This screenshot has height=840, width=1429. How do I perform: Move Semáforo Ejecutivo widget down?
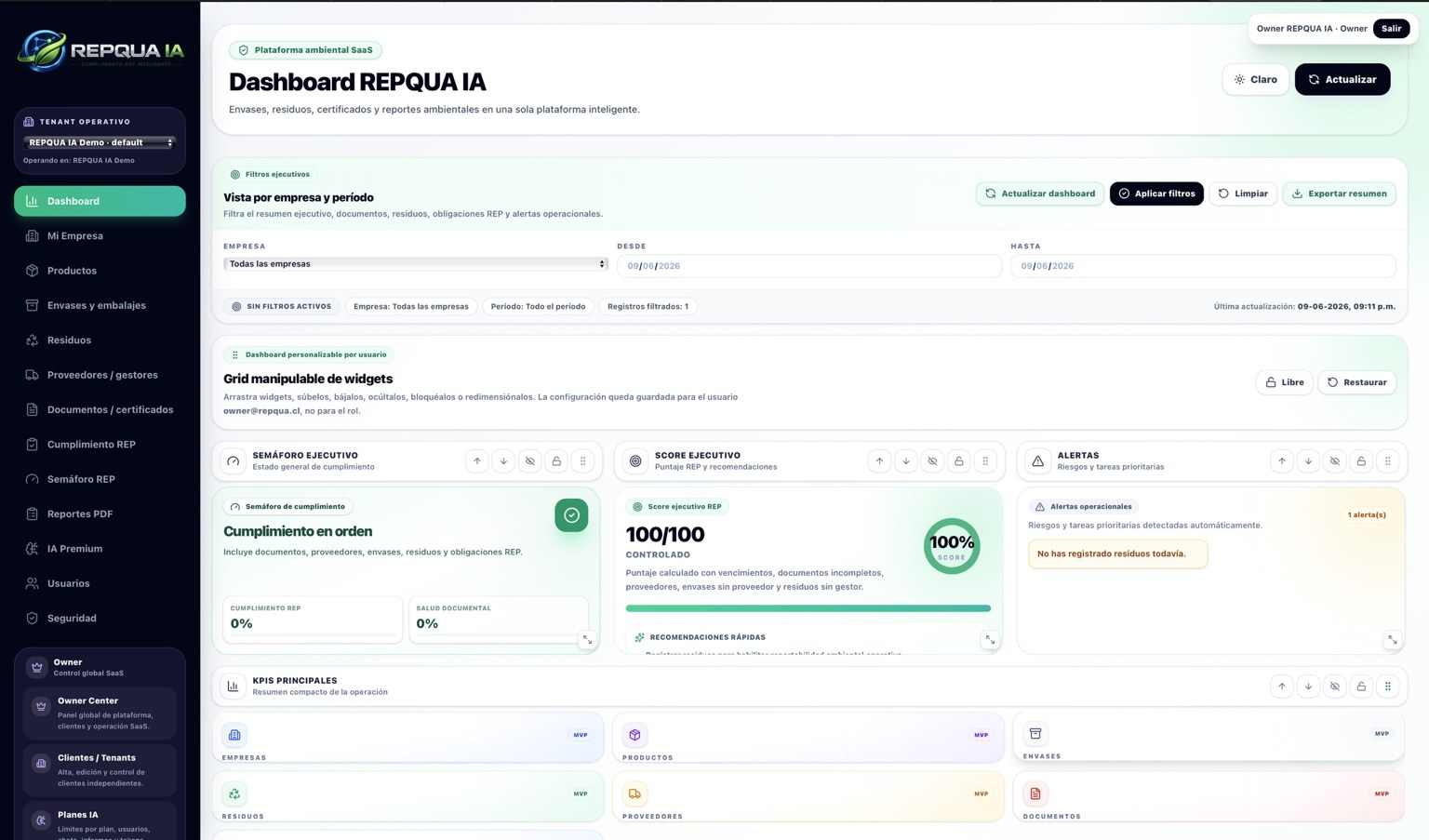tap(503, 461)
